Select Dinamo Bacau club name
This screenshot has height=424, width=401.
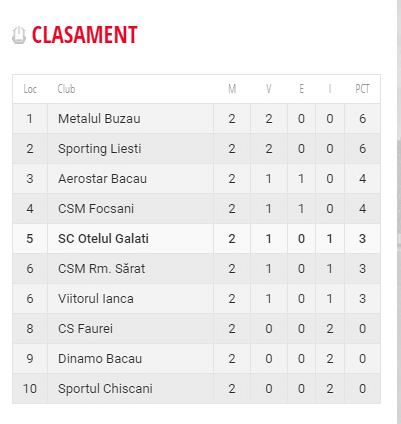click(100, 359)
